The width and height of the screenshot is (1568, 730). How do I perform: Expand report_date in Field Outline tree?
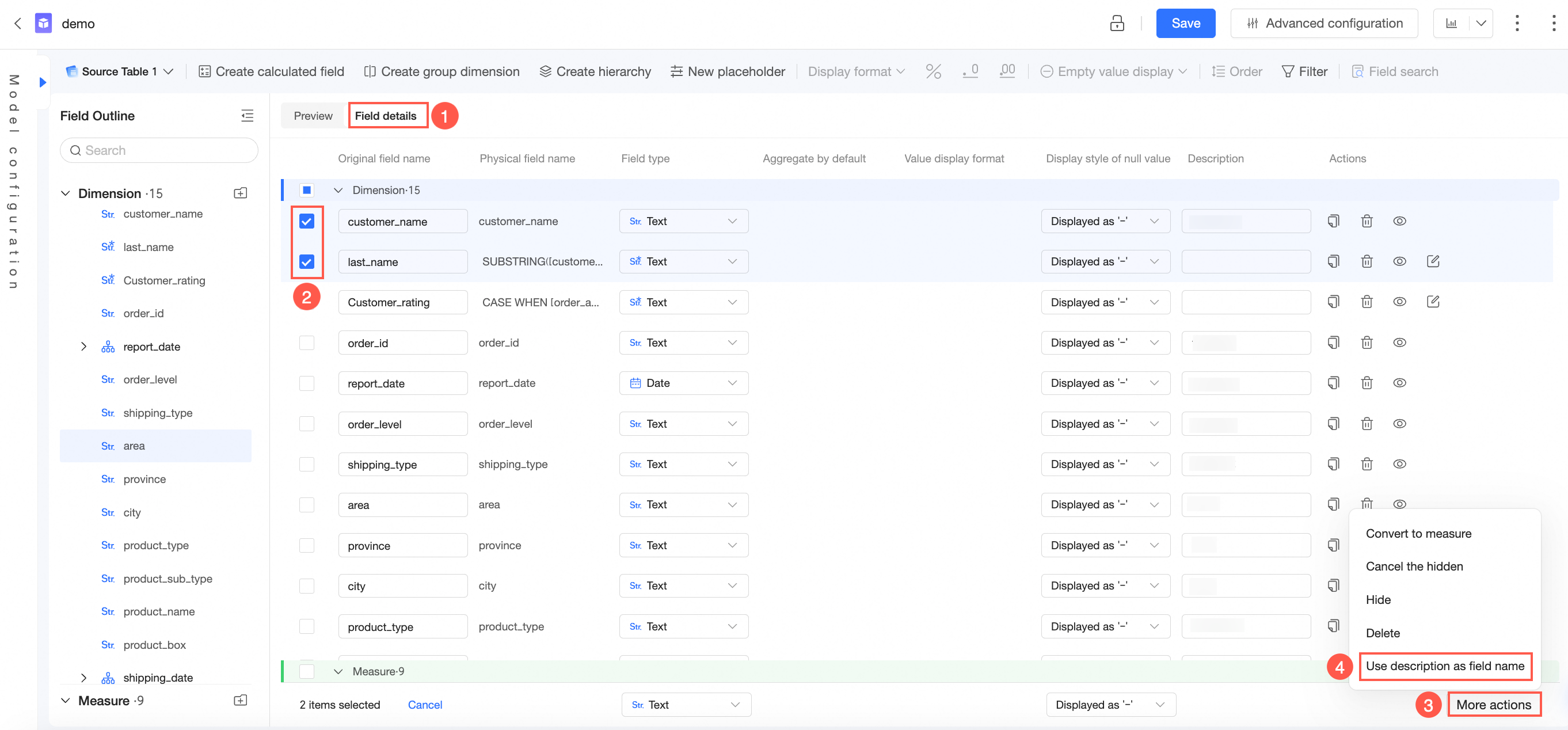pyautogui.click(x=84, y=347)
